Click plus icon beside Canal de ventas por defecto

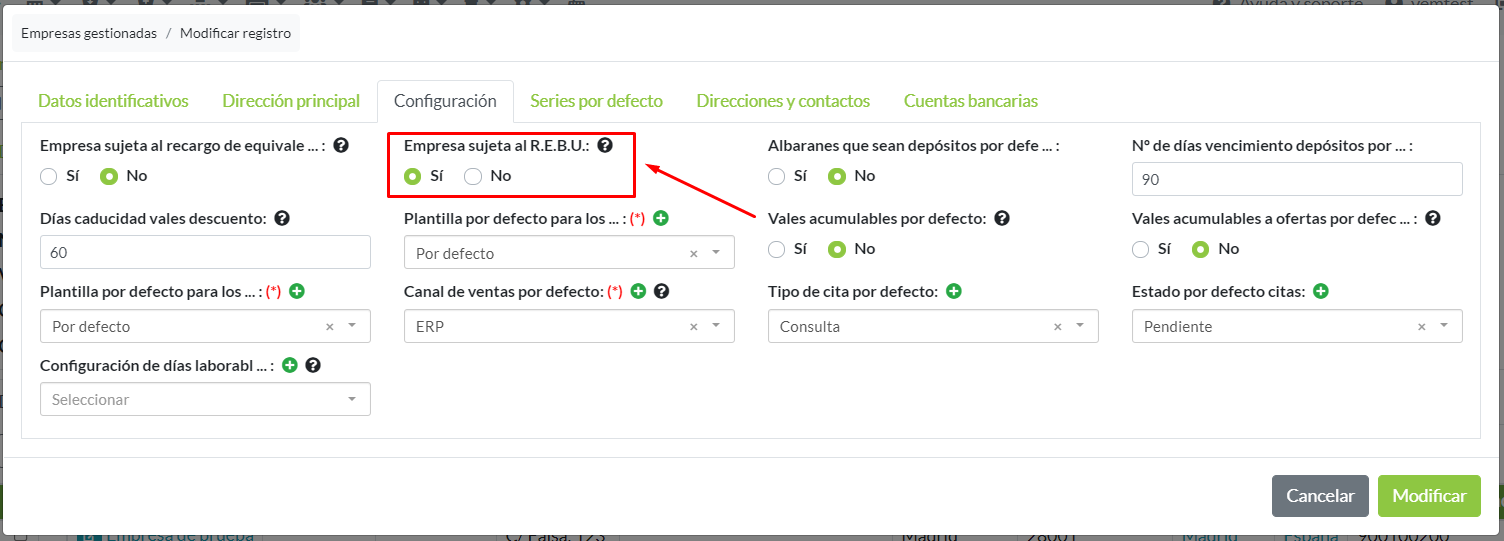[638, 292]
